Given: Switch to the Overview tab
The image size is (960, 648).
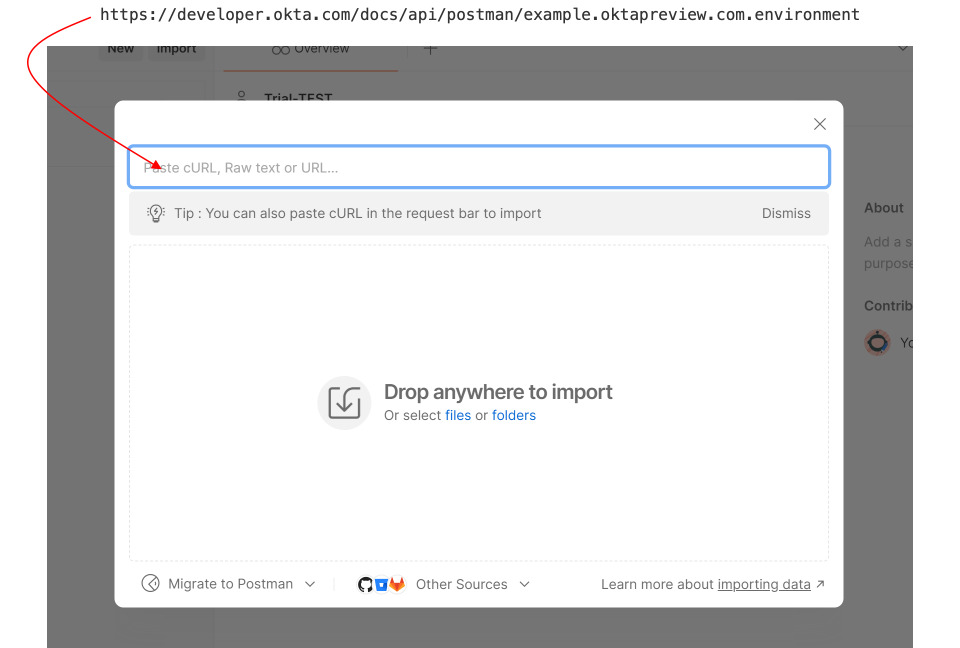Looking at the screenshot, I should (311, 47).
